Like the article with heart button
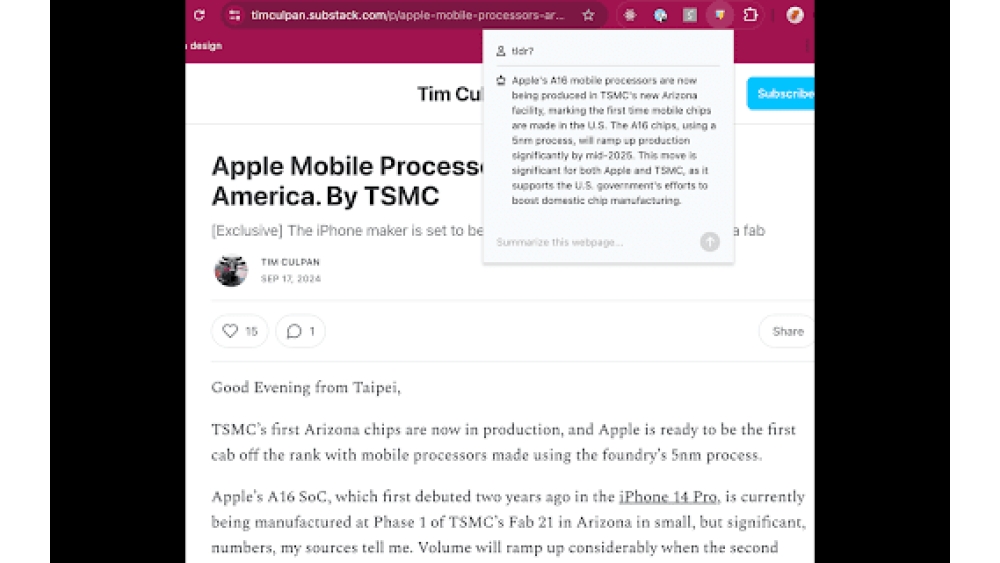The image size is (1000, 563). pyautogui.click(x=240, y=331)
